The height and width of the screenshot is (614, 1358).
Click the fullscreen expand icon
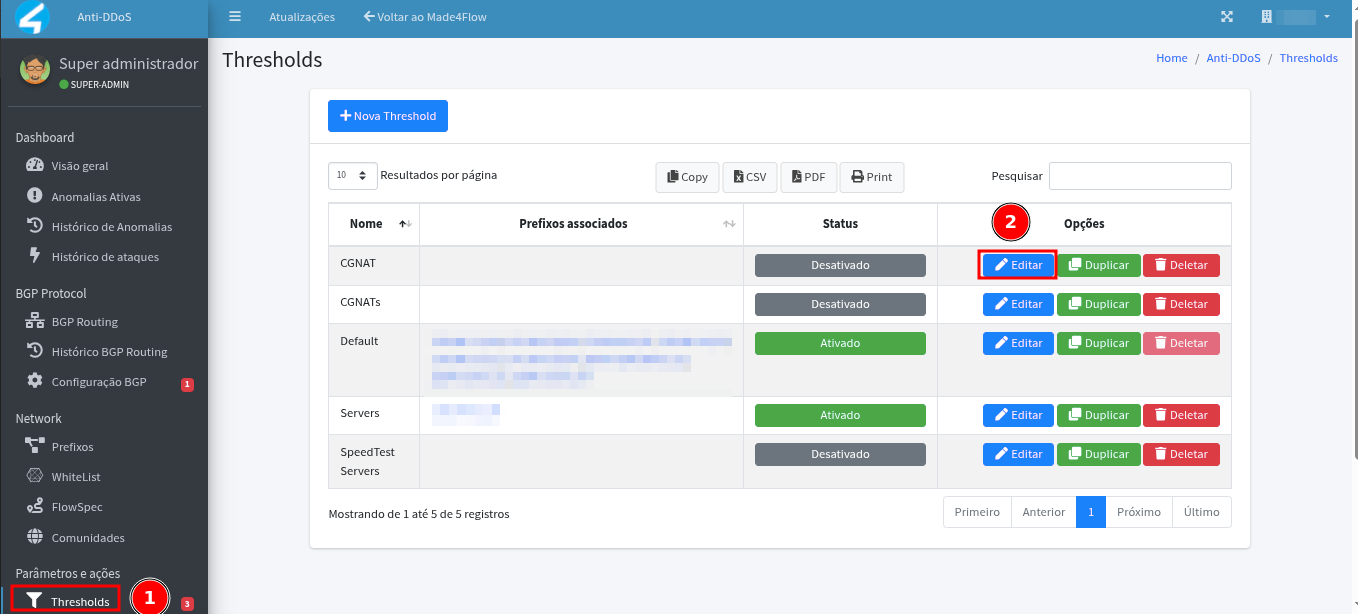coord(1228,17)
